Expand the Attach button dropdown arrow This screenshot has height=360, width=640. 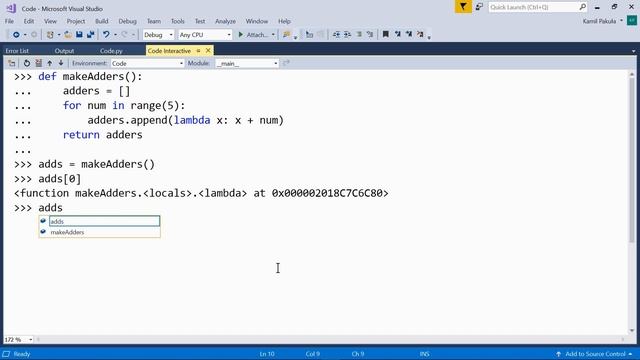[273, 35]
